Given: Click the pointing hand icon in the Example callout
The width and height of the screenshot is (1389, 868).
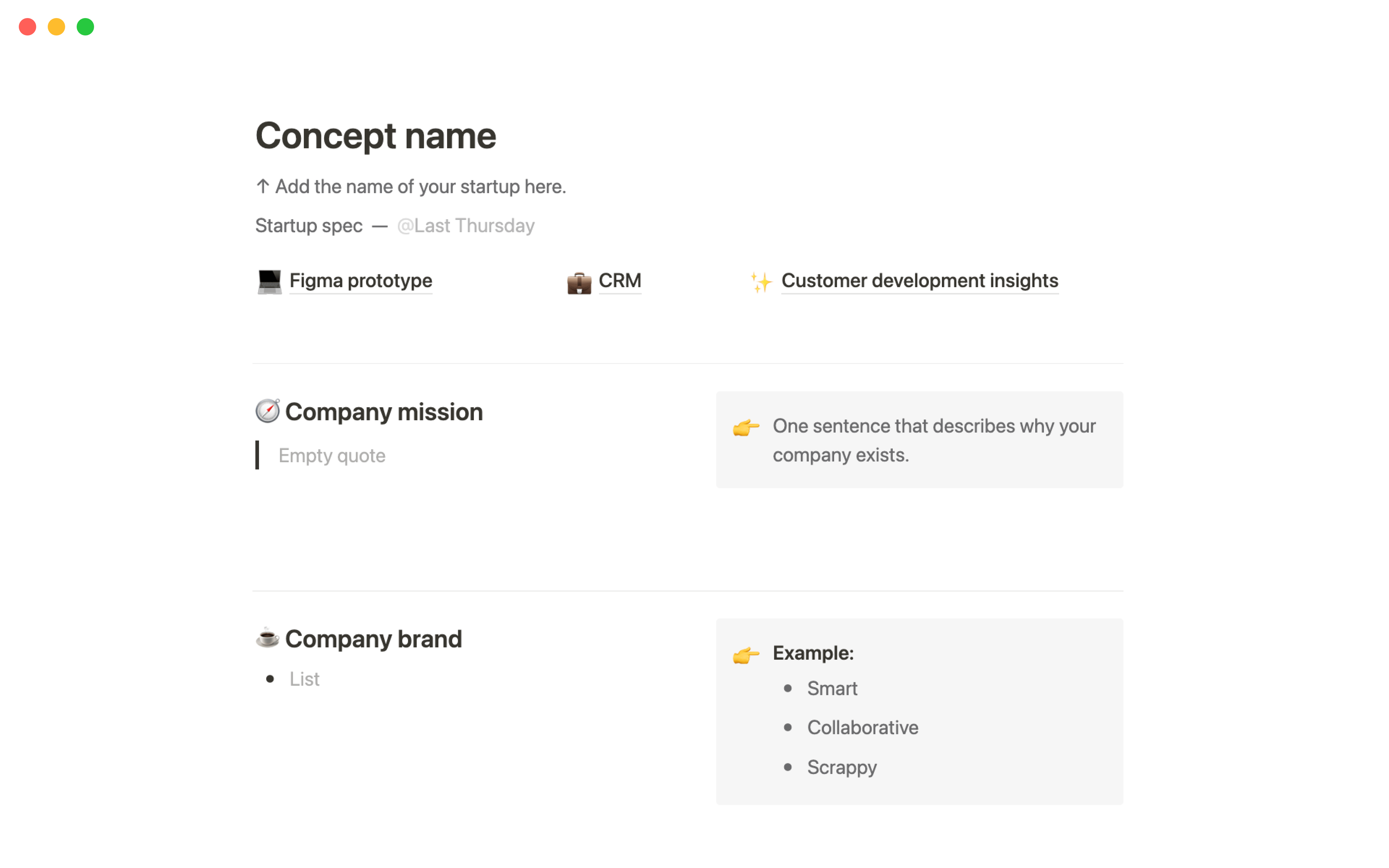Looking at the screenshot, I should click(x=746, y=654).
